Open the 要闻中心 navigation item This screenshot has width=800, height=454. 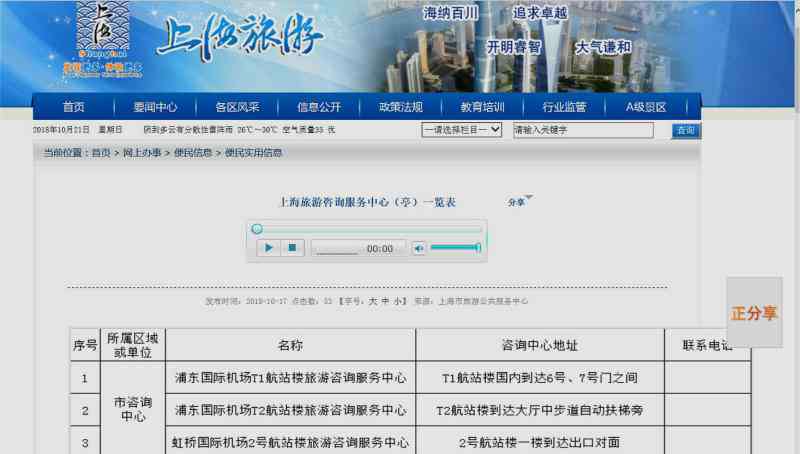[x=155, y=107]
